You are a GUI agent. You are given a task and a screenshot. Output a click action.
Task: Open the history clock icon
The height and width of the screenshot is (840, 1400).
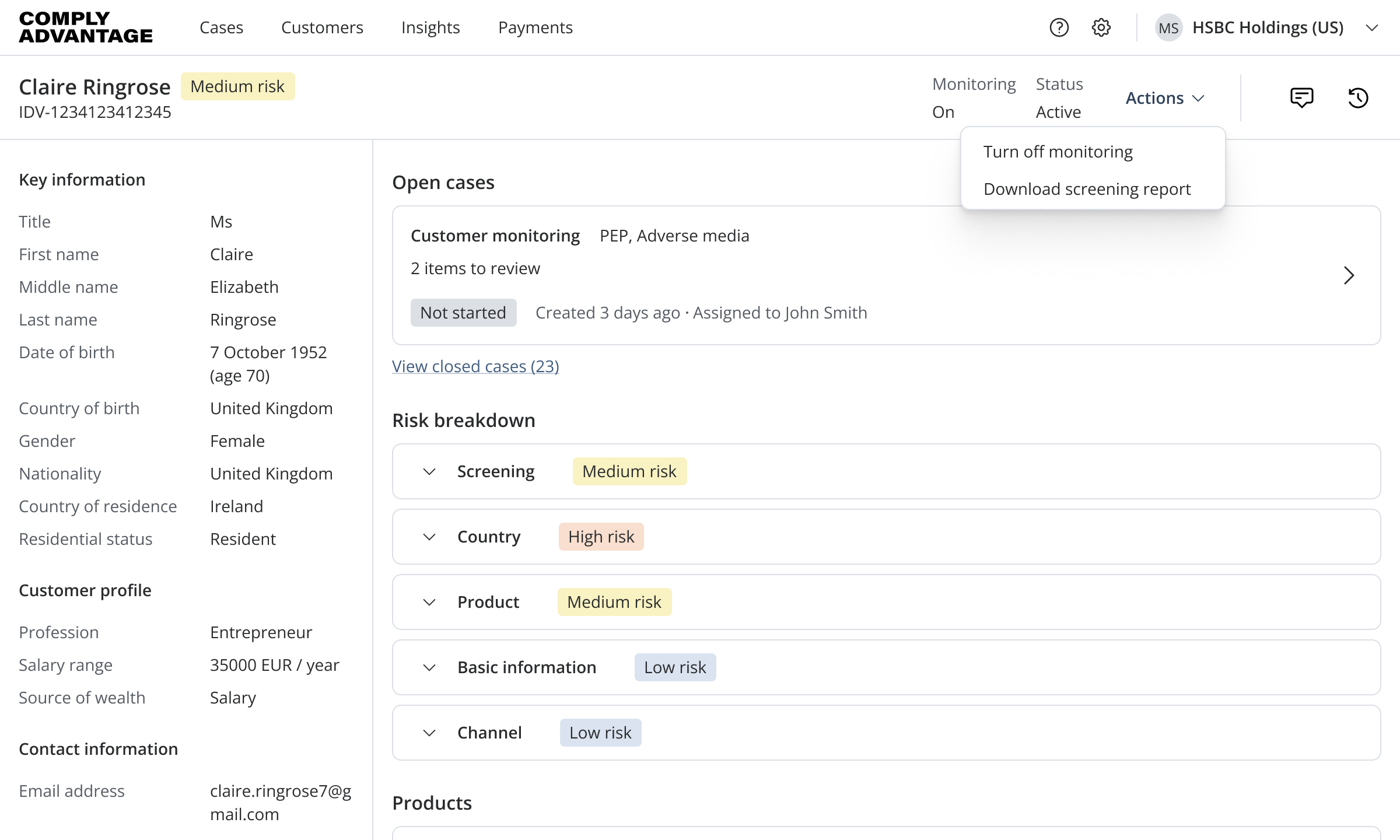coord(1358,97)
